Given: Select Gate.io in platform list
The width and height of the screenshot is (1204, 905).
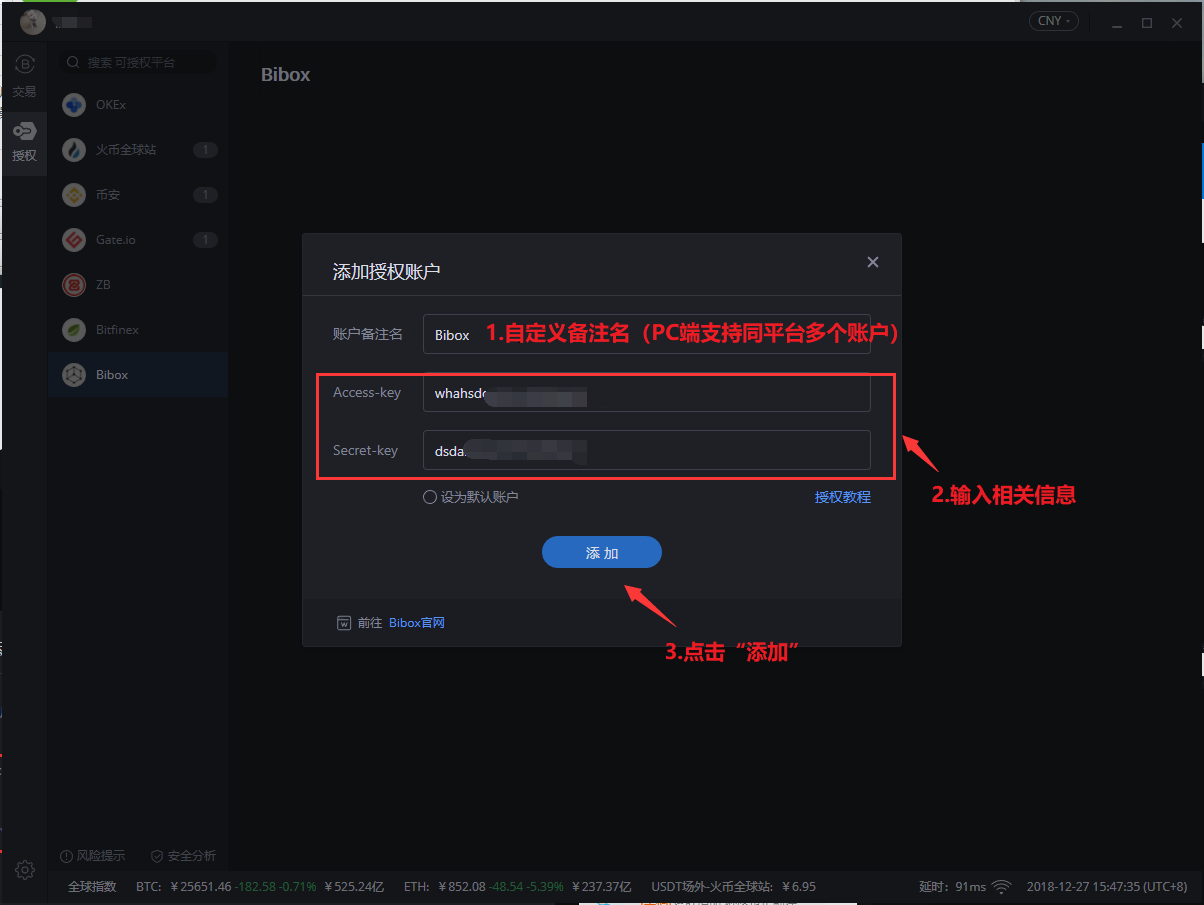Looking at the screenshot, I should tap(138, 240).
